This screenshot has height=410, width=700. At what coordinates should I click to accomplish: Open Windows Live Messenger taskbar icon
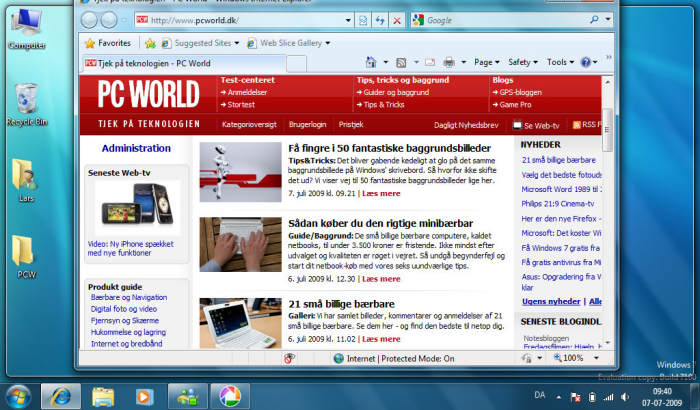pos(188,396)
